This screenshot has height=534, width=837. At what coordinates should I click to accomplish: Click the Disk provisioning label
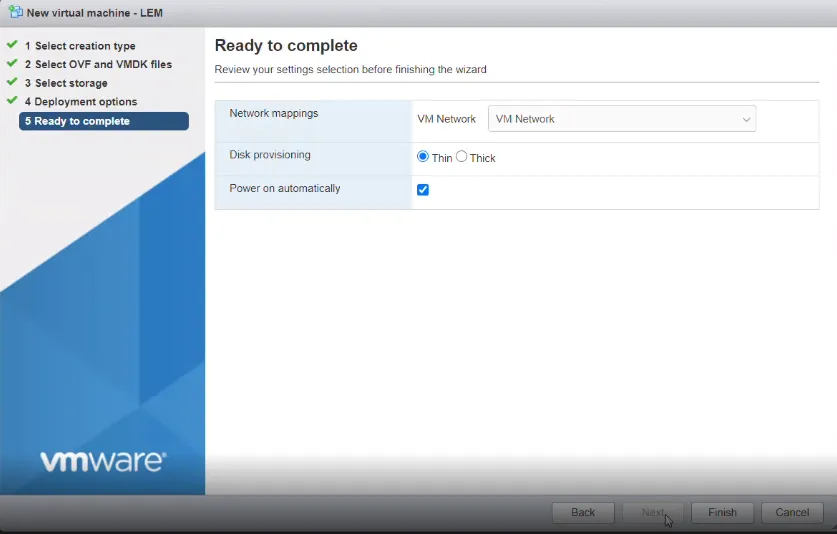tap(270, 155)
